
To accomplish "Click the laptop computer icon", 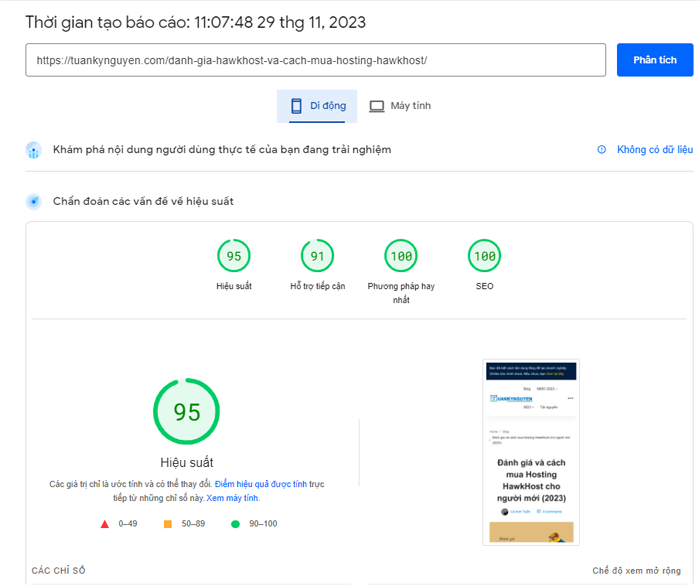I will pos(376,106).
